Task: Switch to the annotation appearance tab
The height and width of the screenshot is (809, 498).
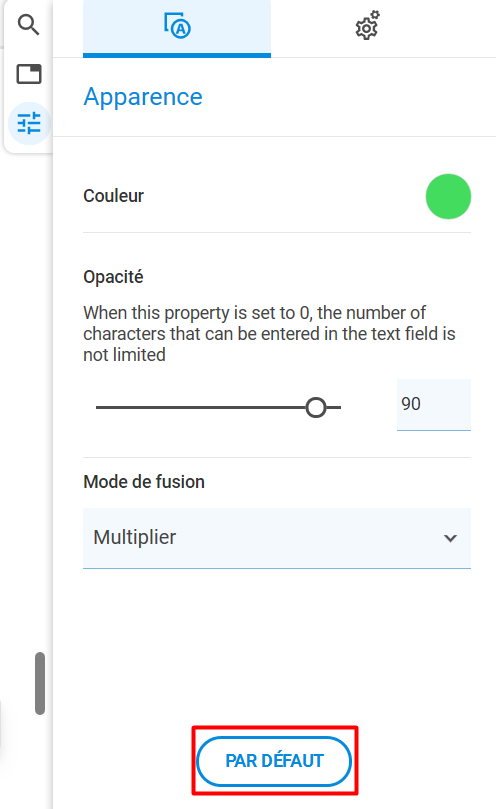Action: (x=177, y=27)
